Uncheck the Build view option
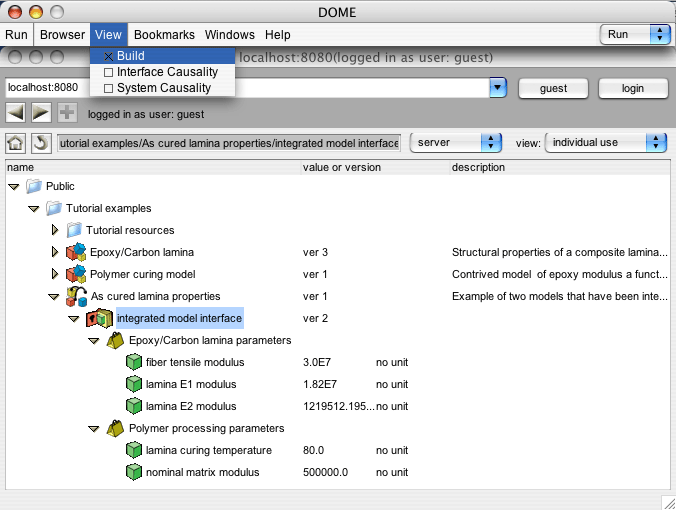 pos(109,56)
